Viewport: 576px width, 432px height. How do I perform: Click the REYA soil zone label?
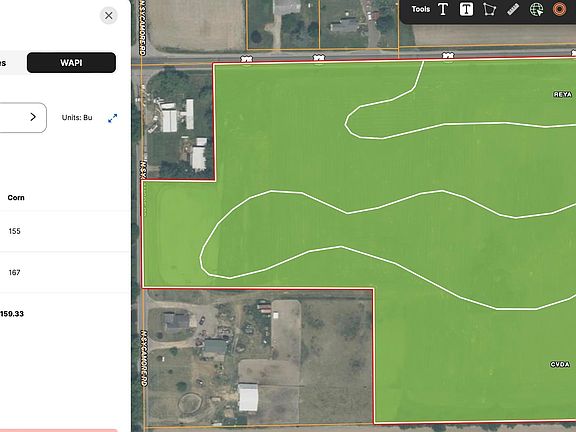pos(562,94)
